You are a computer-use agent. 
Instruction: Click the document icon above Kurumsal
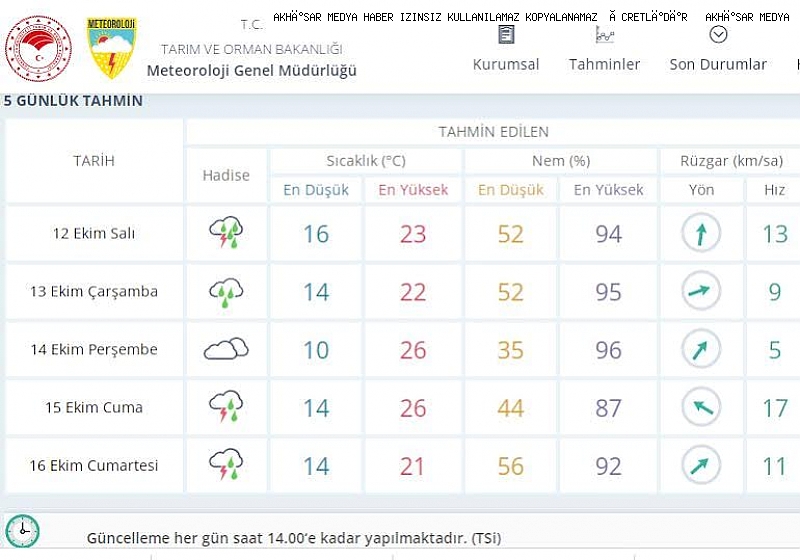point(506,35)
